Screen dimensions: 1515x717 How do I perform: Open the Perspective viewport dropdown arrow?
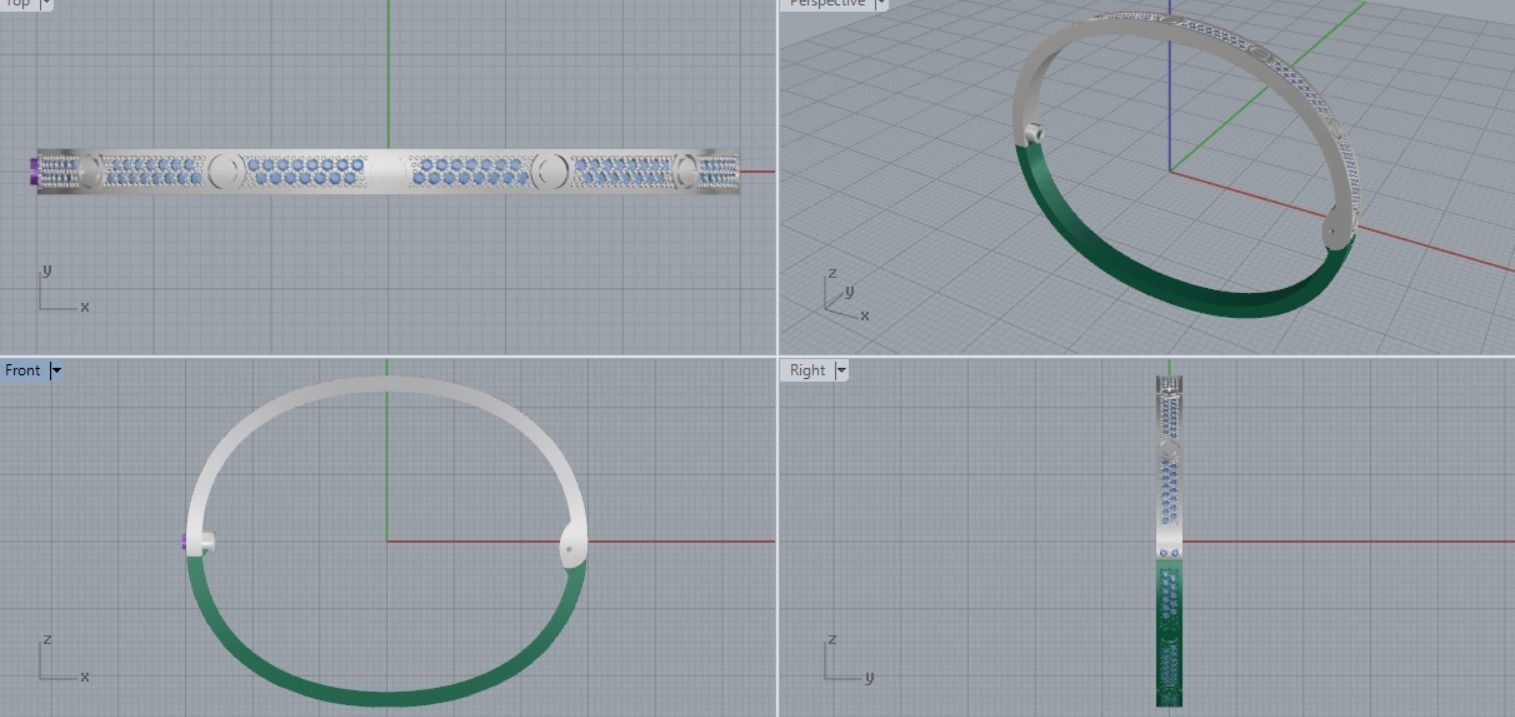(x=880, y=3)
